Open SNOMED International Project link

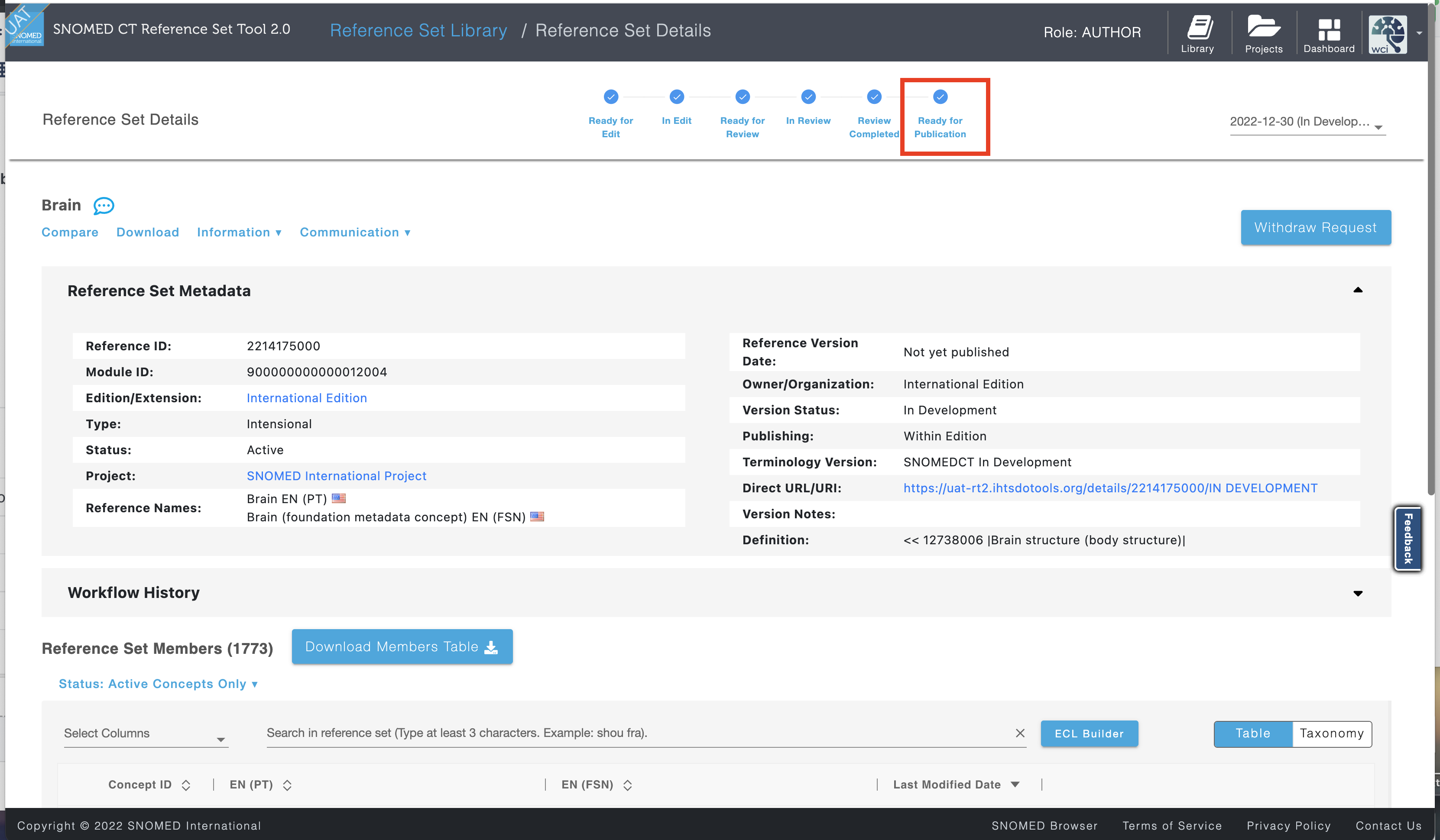click(x=337, y=476)
